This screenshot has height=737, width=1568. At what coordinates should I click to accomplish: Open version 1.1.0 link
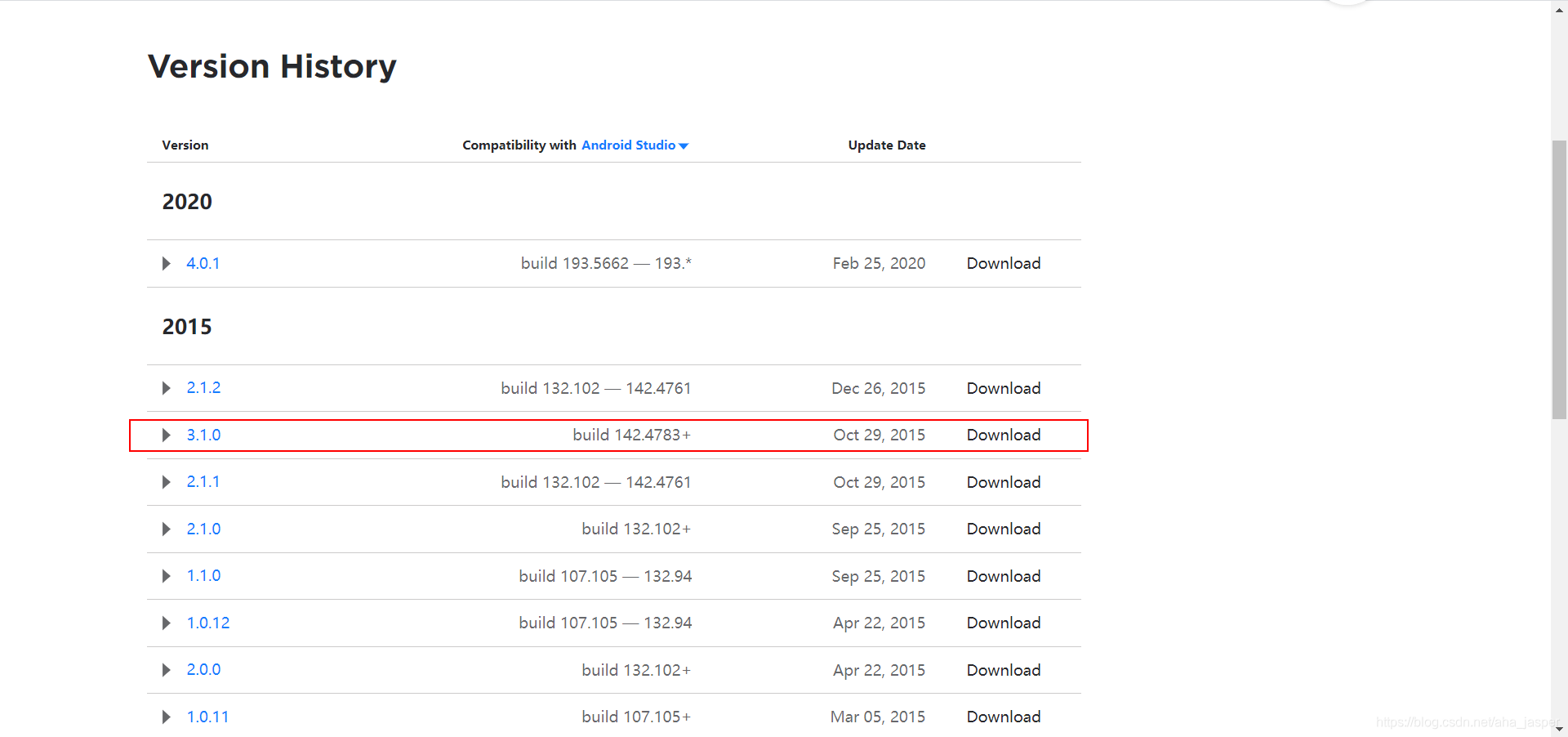[203, 576]
